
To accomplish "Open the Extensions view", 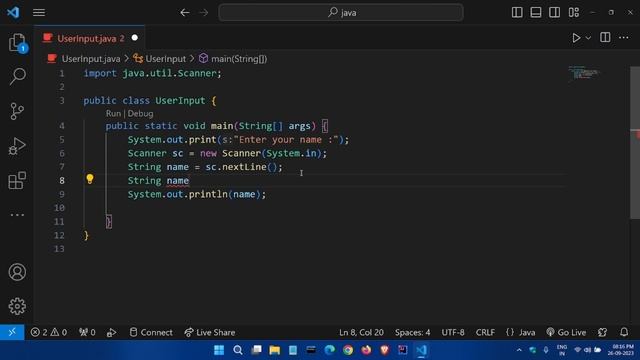I will click(x=17, y=180).
